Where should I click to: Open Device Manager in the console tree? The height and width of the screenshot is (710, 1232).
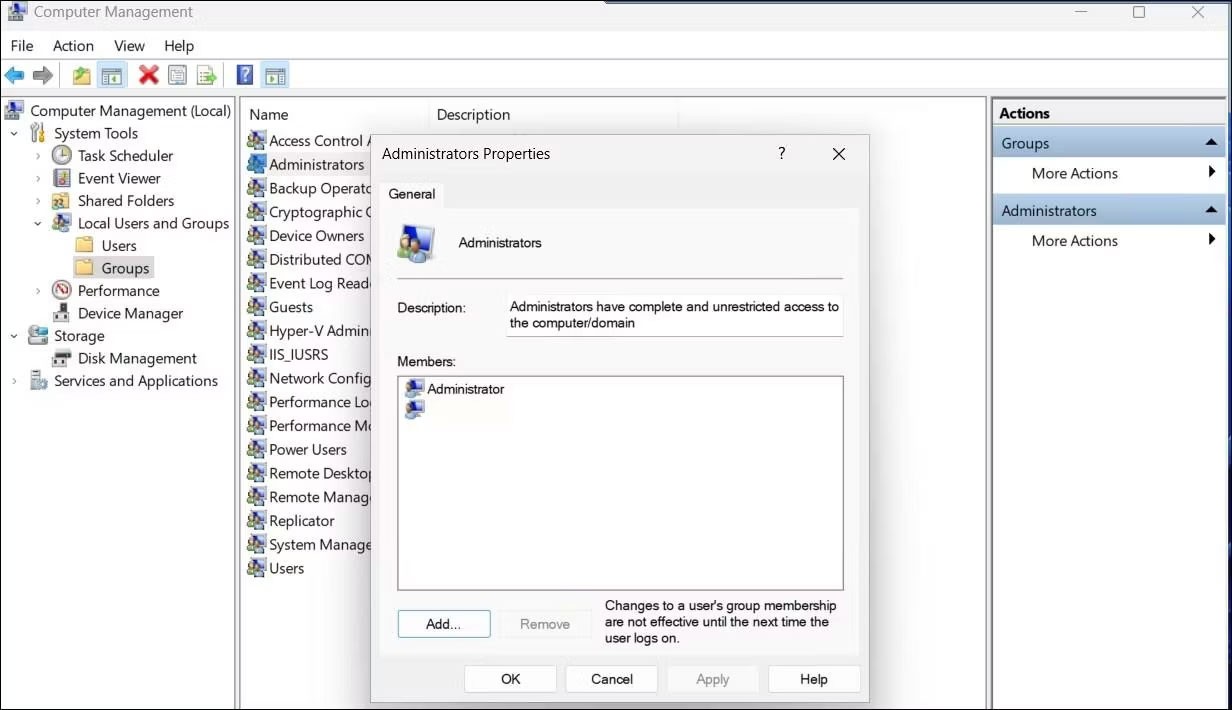[x=130, y=313]
